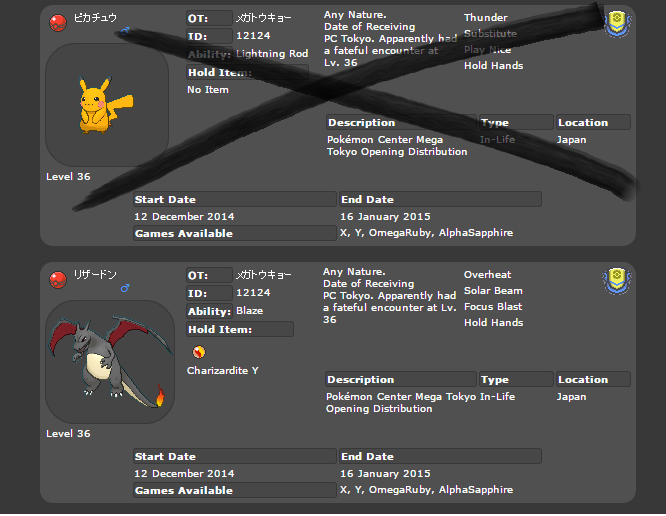Viewport: 666px width, 516px height.
Task: Click the Thunder move on Pikachu card
Action: [x=485, y=18]
